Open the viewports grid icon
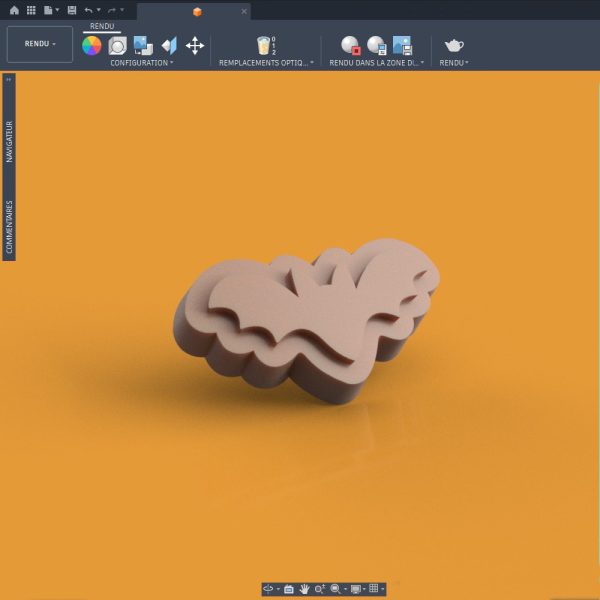The width and height of the screenshot is (600, 600). (x=374, y=589)
